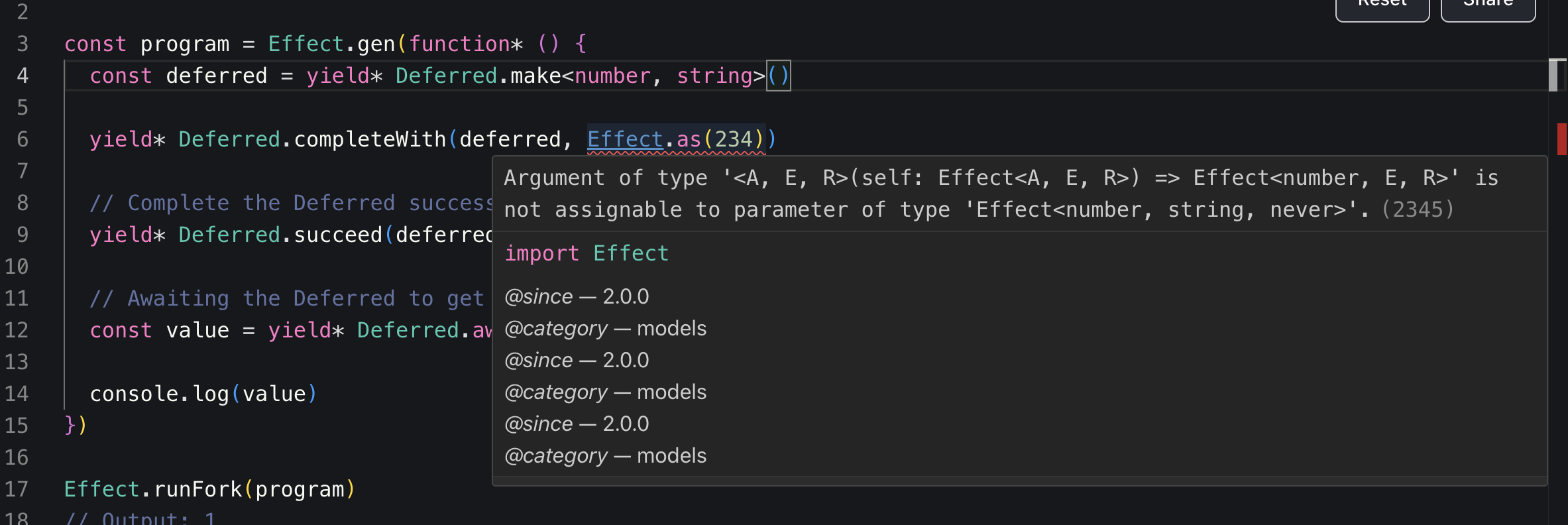Image resolution: width=1568 pixels, height=525 pixels.
Task: Click the completeWith method name on line 6
Action: pos(369,139)
